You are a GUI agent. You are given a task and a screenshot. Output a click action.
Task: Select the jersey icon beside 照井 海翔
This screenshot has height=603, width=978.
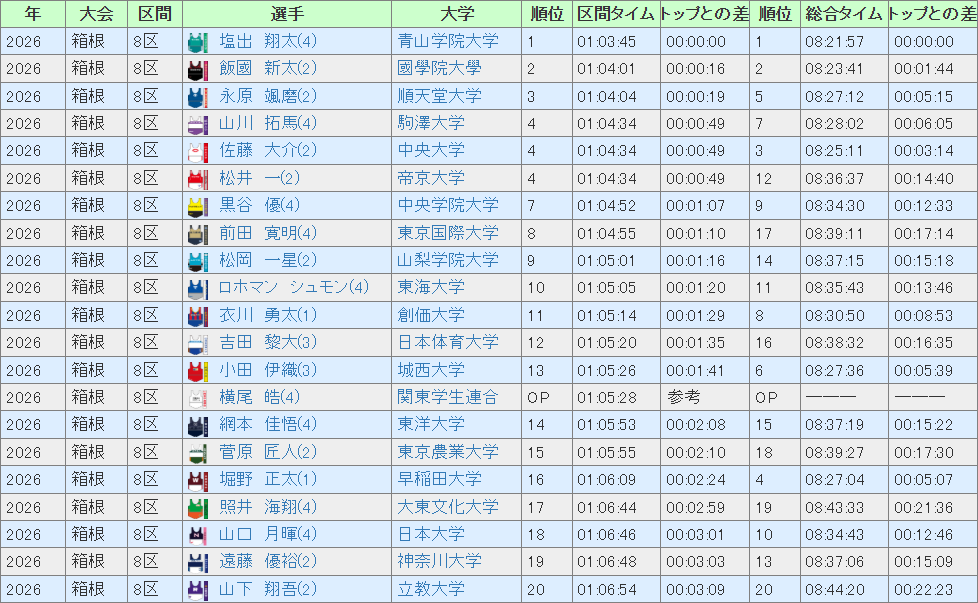(197, 507)
